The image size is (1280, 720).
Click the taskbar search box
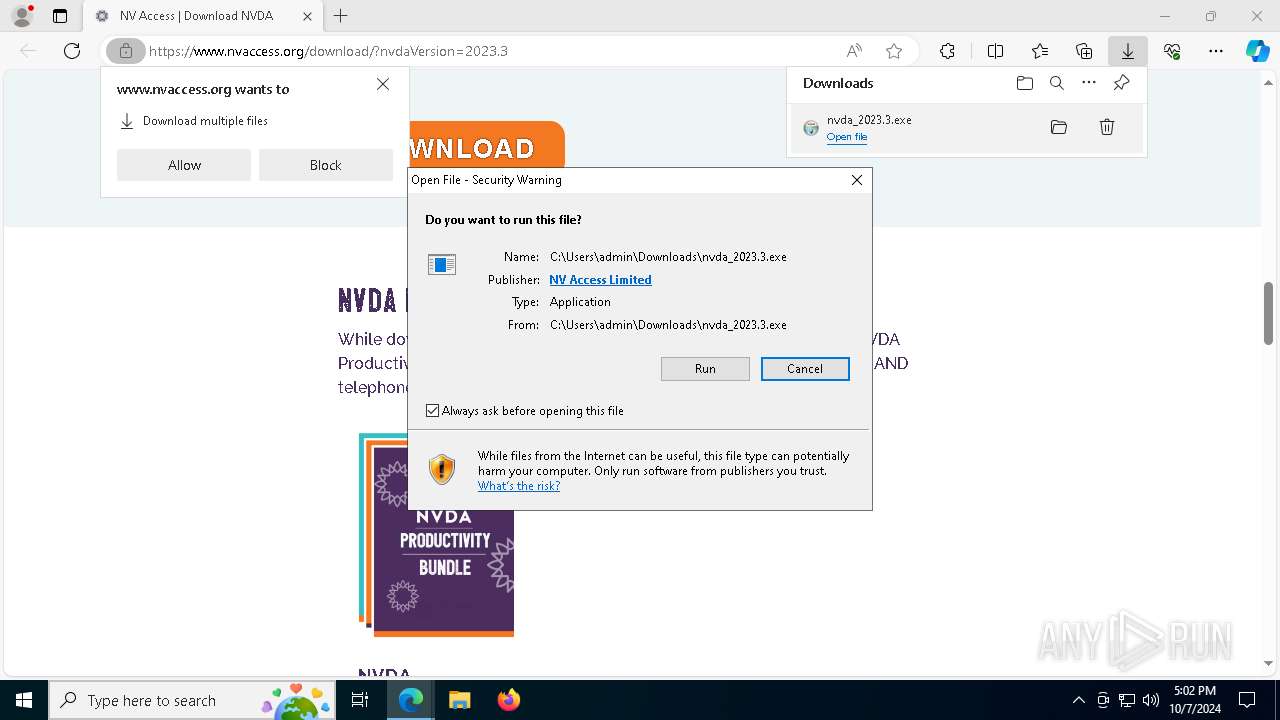(191, 700)
